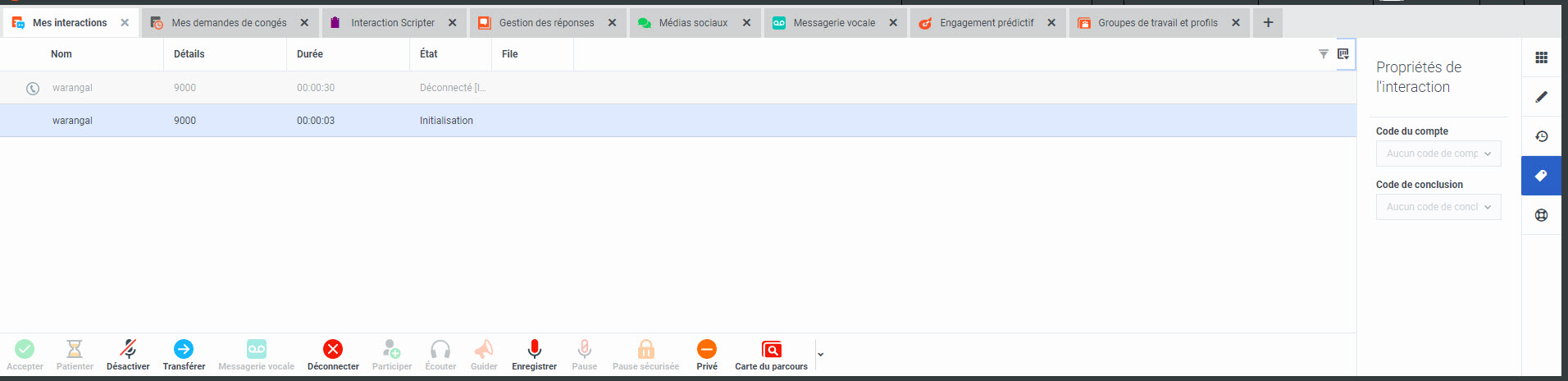Open the grid apps sidebar icon

[x=1541, y=57]
